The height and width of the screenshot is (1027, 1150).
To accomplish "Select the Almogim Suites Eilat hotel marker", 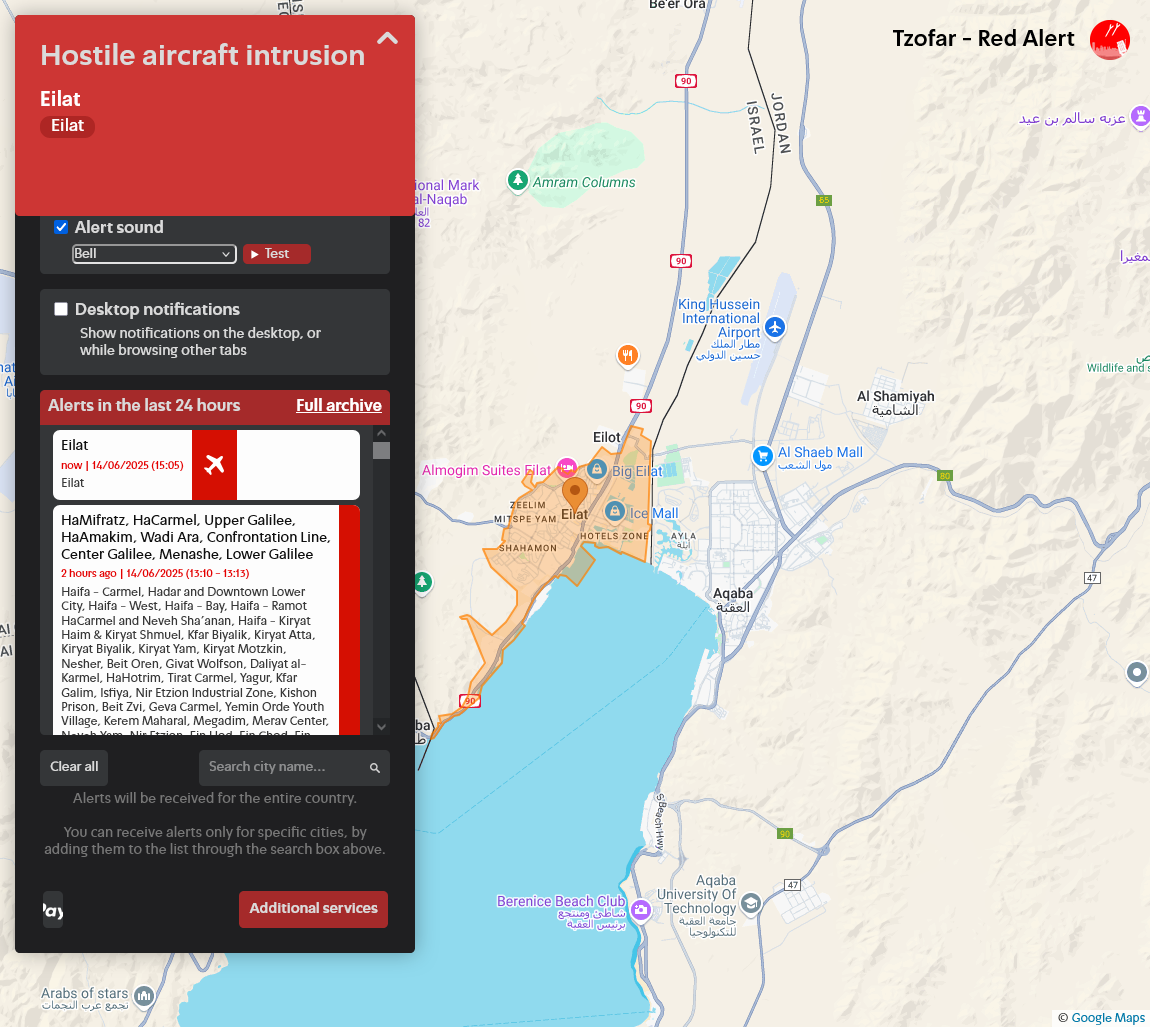I will point(566,468).
